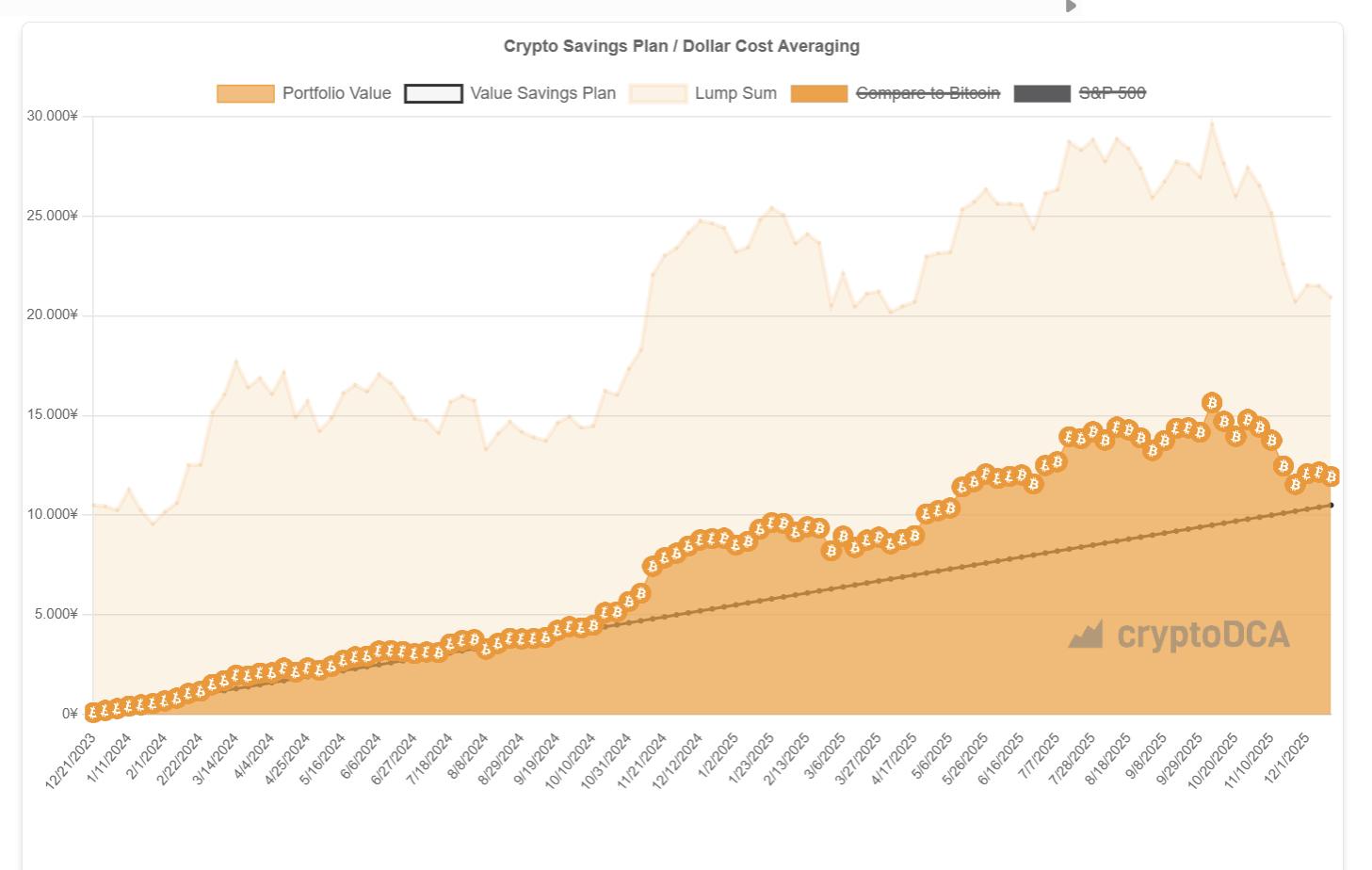Click the 12/21/2023 x-axis date label
This screenshot has width=1372, height=870.
(x=72, y=763)
